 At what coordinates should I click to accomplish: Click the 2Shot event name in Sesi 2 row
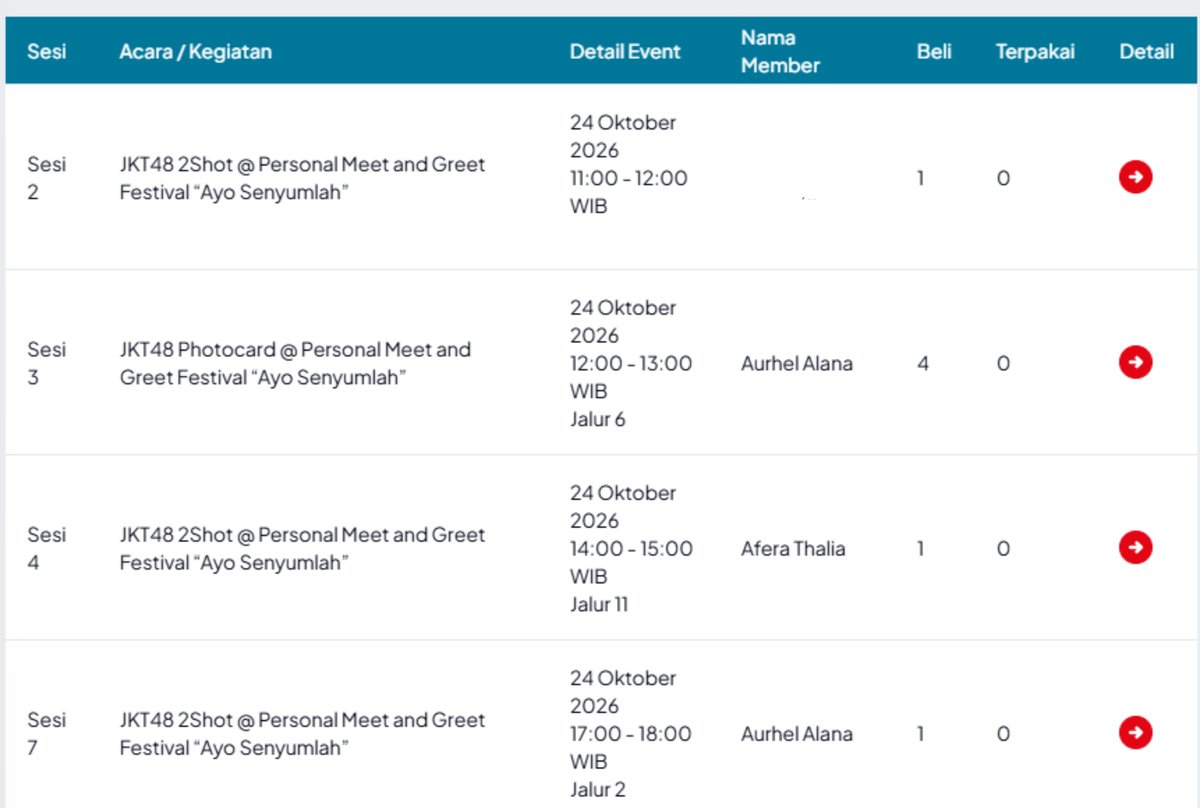click(302, 178)
